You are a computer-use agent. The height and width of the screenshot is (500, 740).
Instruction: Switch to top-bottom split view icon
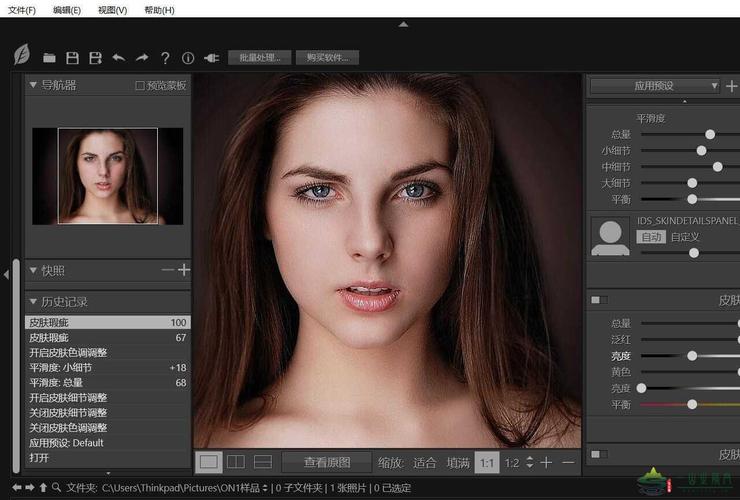(x=263, y=462)
